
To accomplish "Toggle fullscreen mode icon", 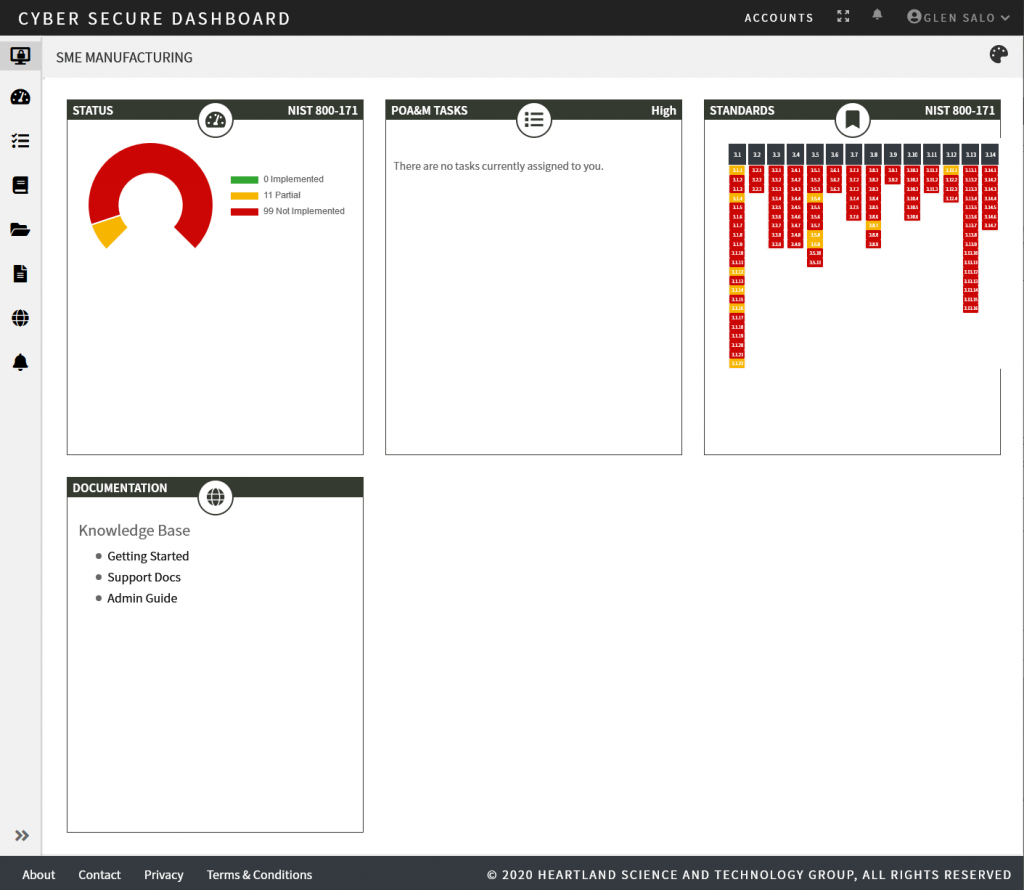I will pyautogui.click(x=843, y=16).
